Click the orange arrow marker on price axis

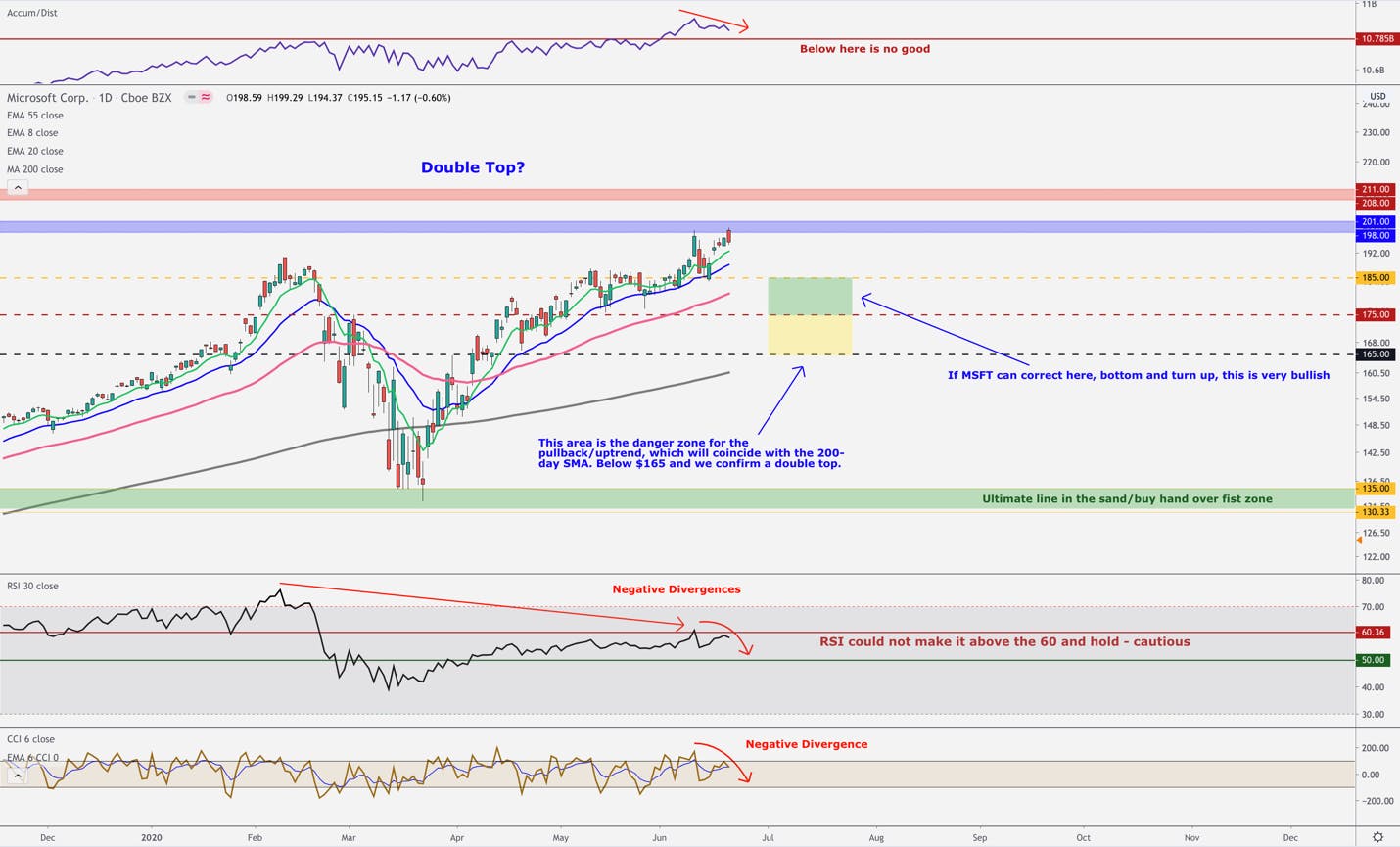point(1359,540)
